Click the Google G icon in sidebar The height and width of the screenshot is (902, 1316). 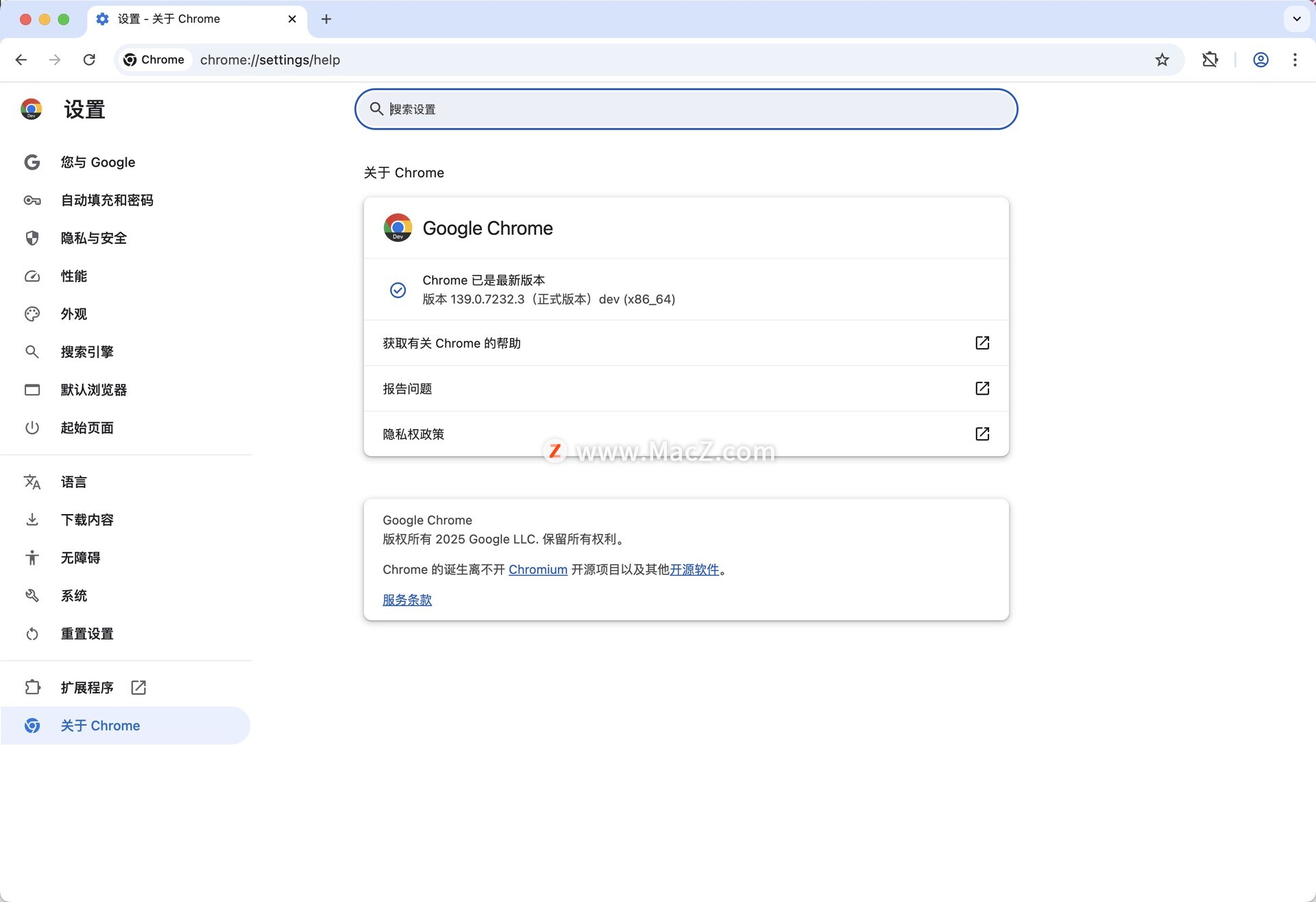pos(32,162)
